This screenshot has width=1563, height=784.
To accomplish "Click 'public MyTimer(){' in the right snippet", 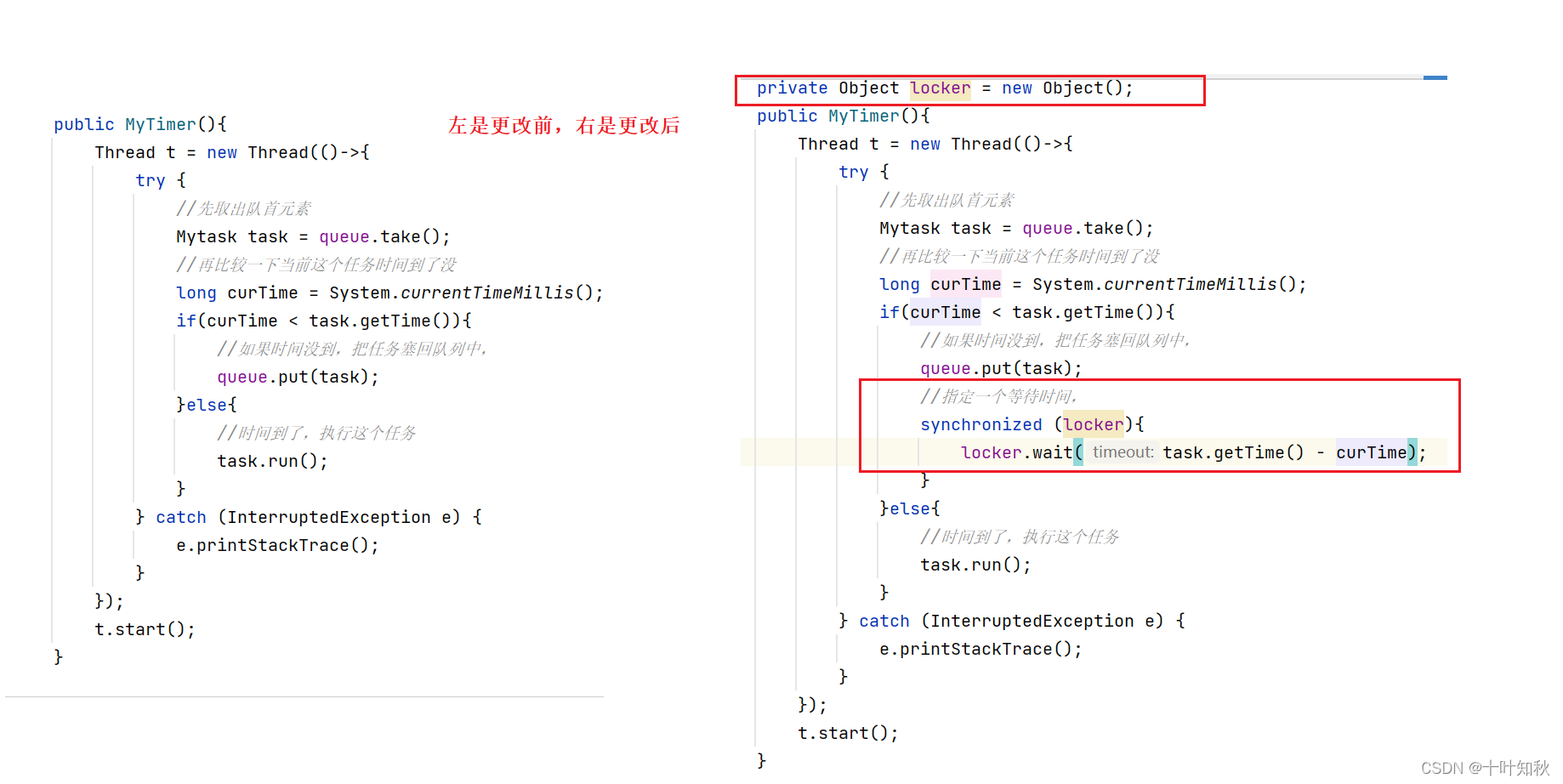I will click(x=844, y=116).
